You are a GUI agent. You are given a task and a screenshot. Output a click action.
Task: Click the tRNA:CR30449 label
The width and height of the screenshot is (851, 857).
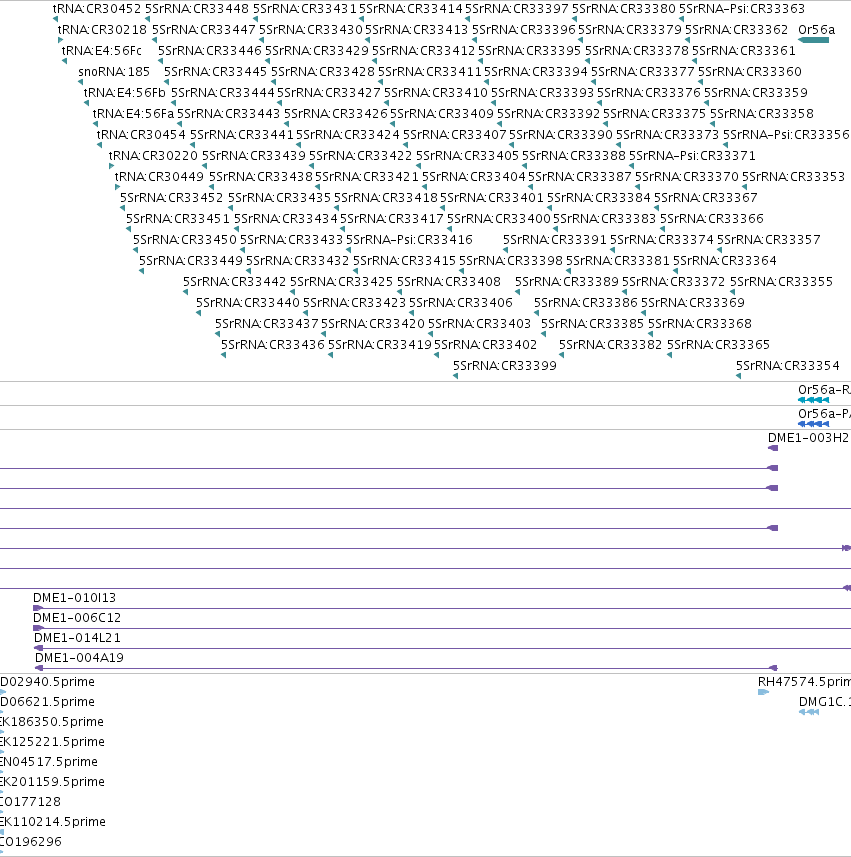pyautogui.click(x=159, y=177)
